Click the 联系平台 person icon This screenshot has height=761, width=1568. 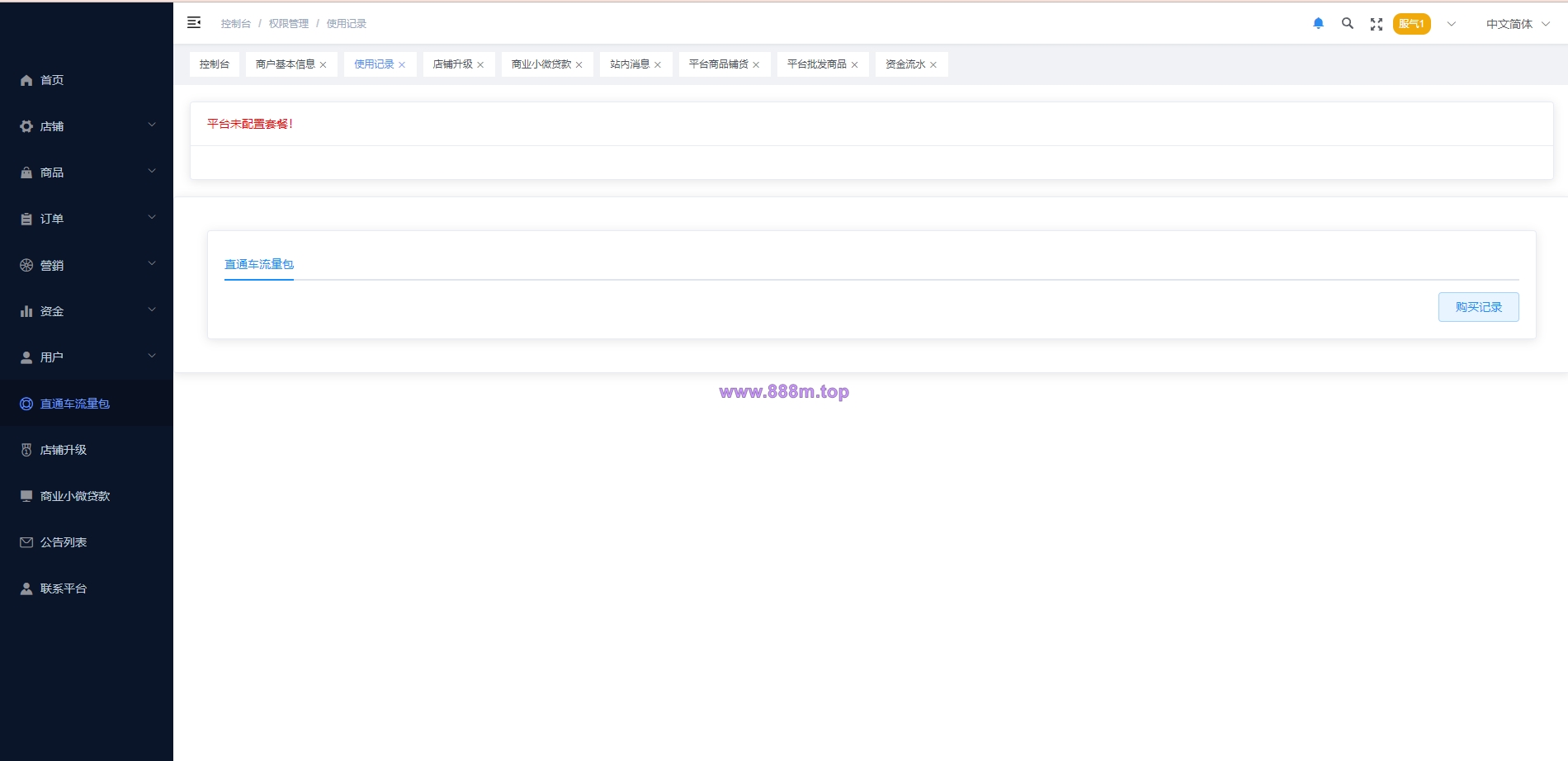pos(26,588)
